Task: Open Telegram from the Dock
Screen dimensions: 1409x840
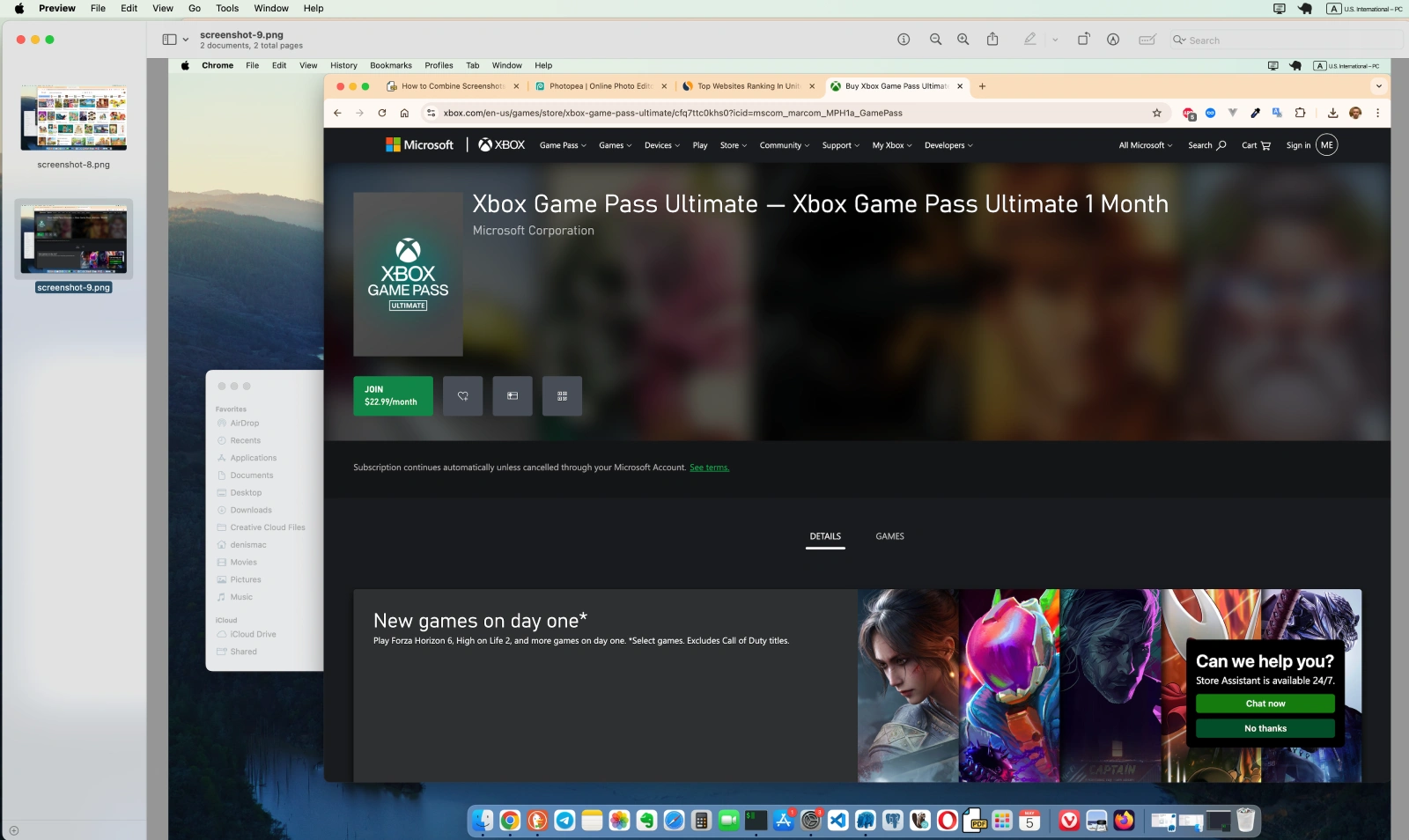Action: coord(564,821)
